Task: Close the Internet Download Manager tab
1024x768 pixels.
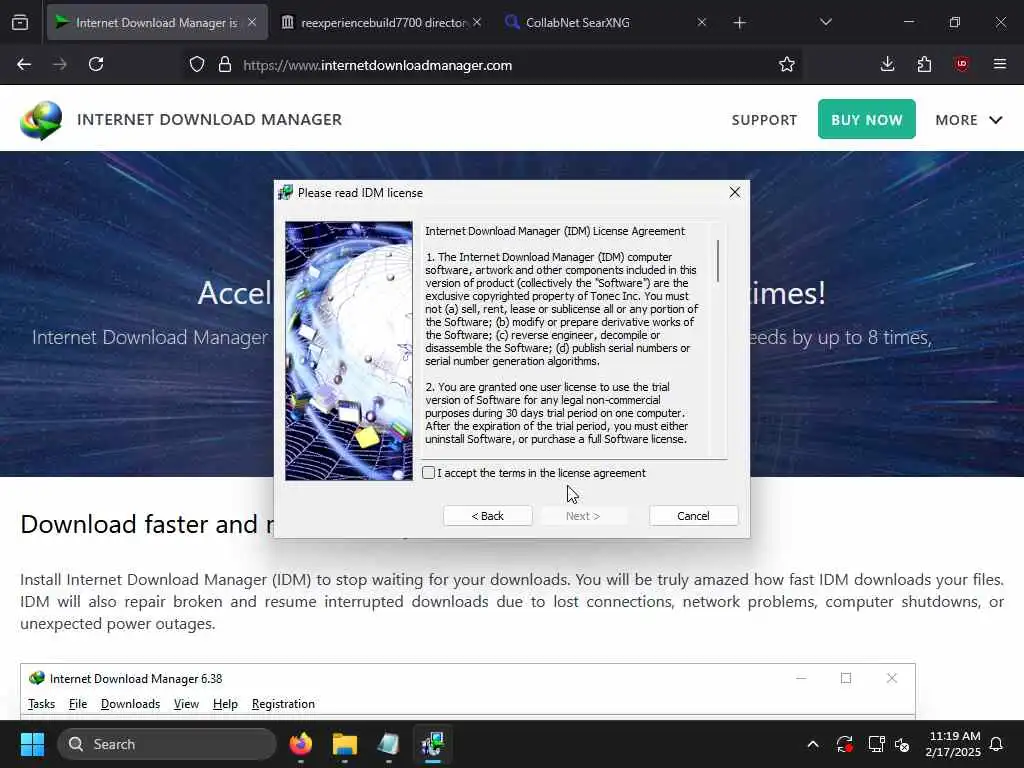Action: 252,22
